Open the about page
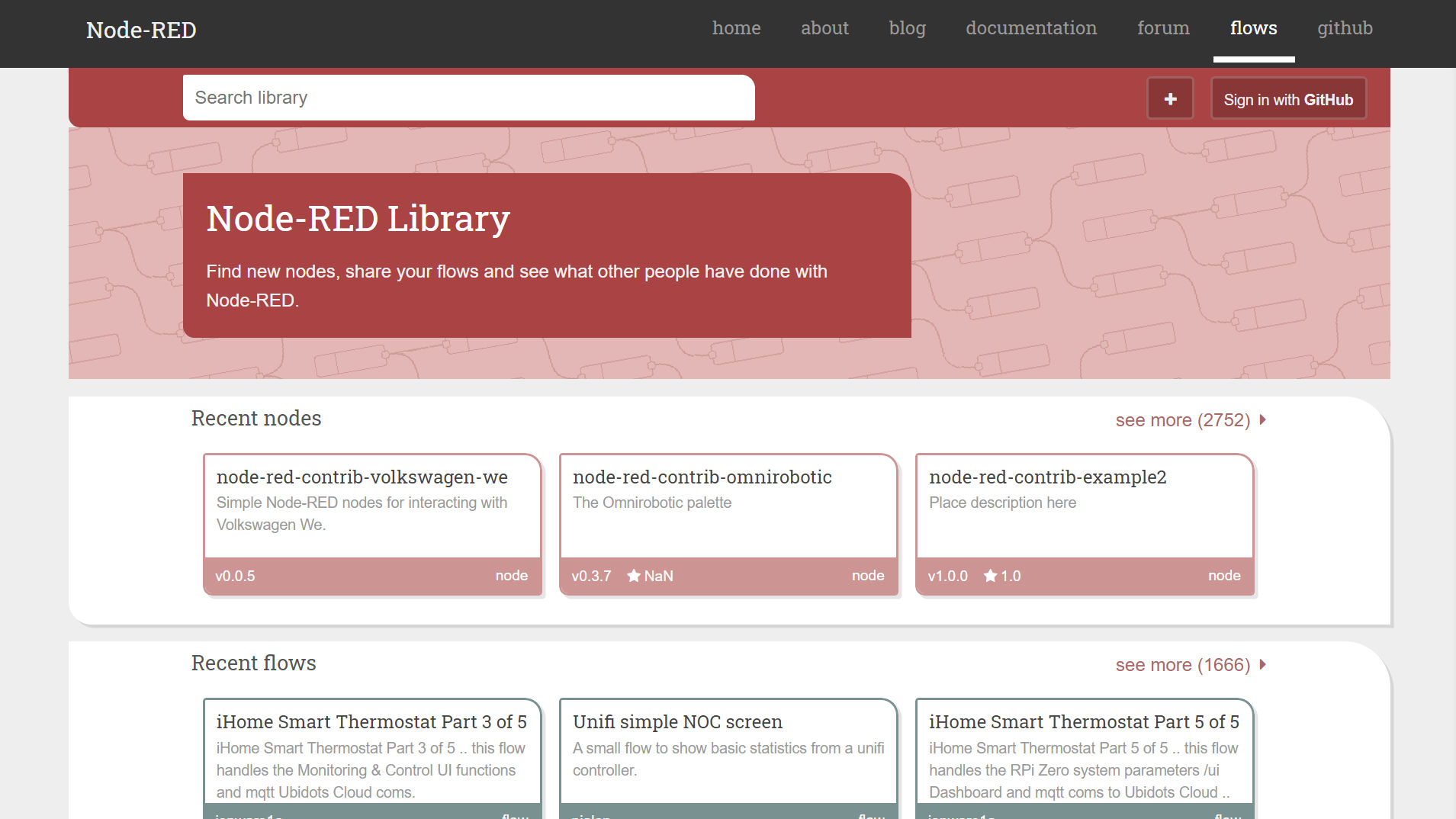 824,28
